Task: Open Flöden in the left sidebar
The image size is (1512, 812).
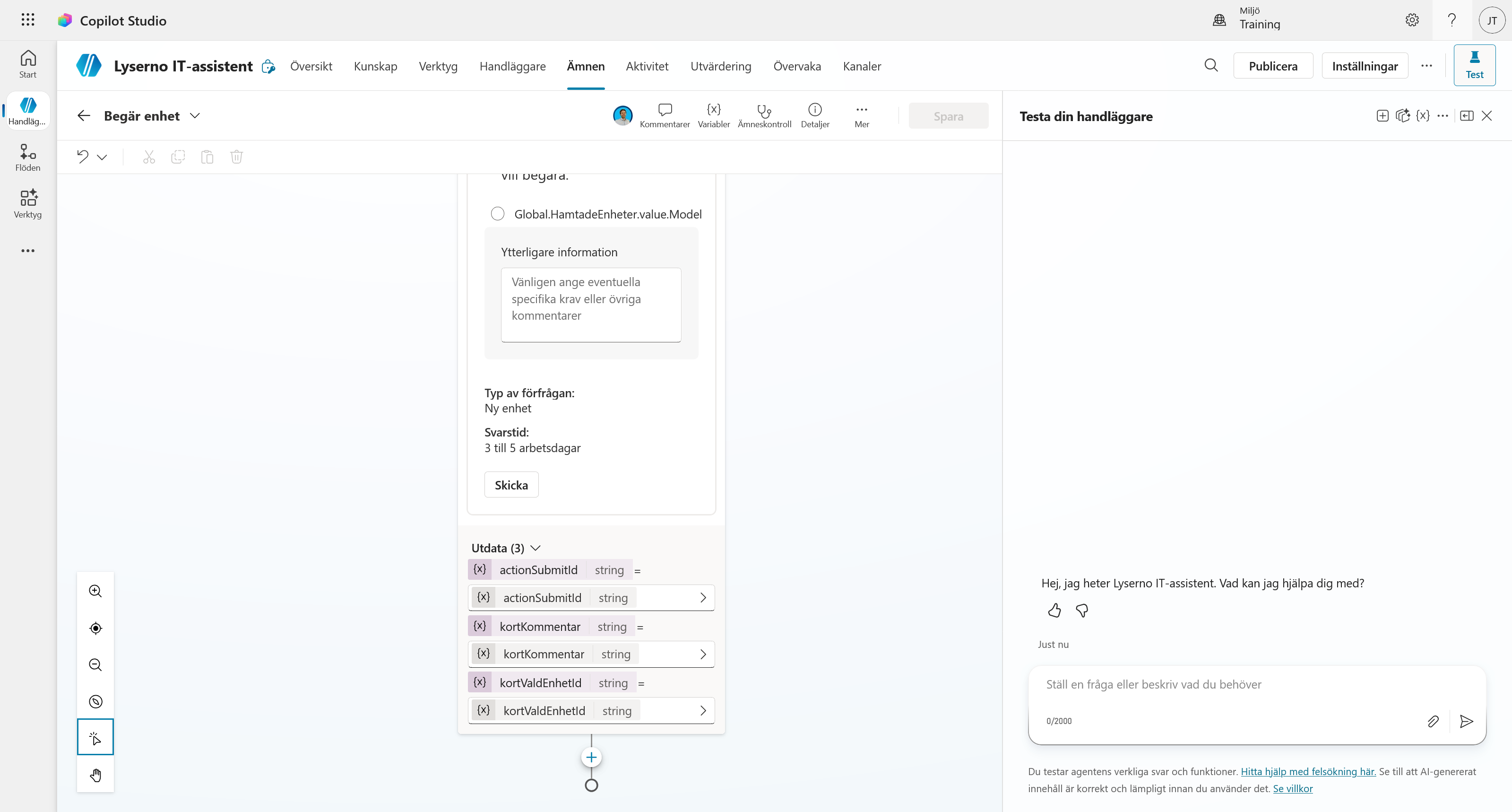Action: click(x=27, y=157)
